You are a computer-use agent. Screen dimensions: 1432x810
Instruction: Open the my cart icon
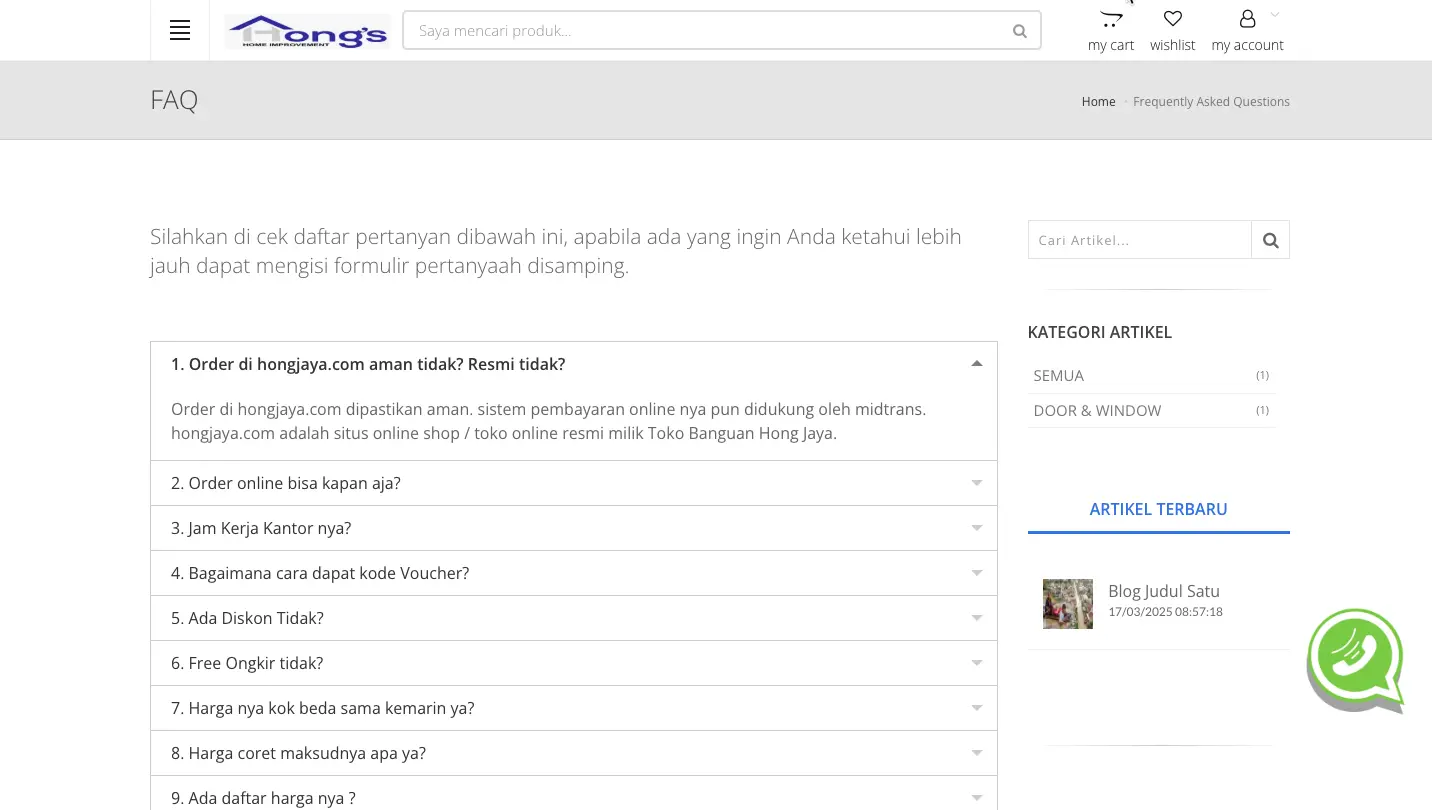(x=1111, y=20)
